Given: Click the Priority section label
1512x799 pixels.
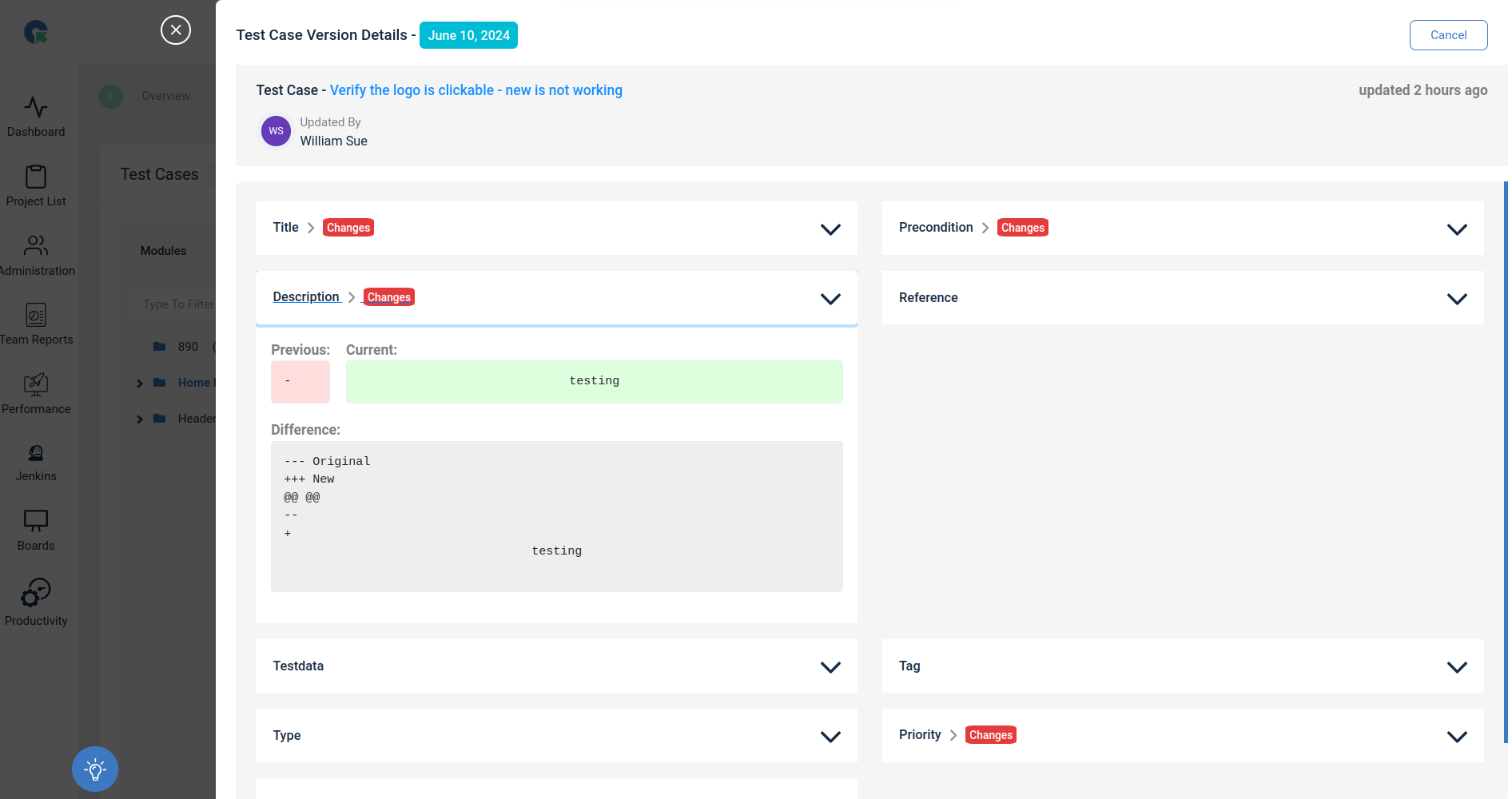Looking at the screenshot, I should pyautogui.click(x=920, y=735).
